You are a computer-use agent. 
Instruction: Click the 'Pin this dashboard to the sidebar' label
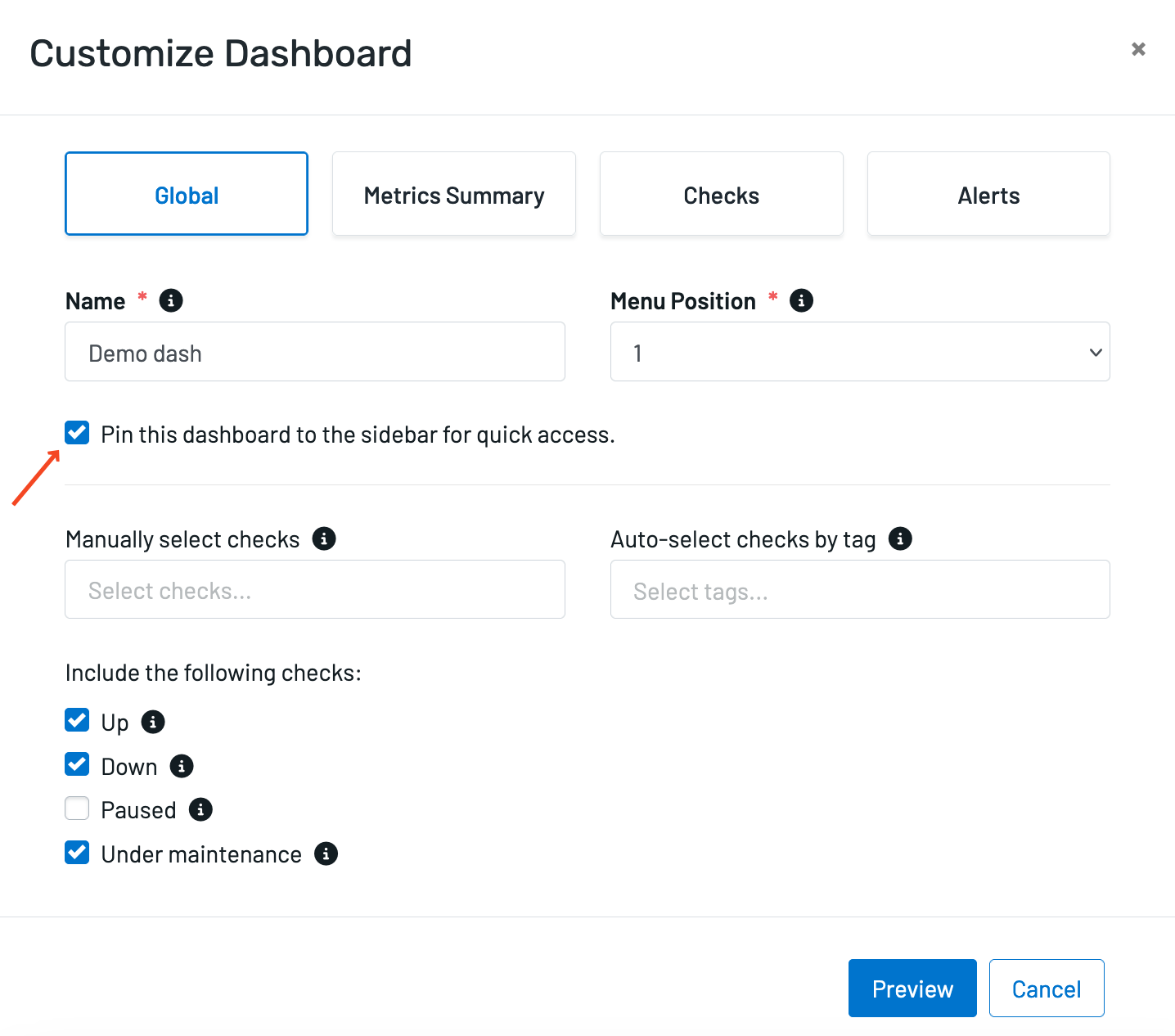pos(358,435)
